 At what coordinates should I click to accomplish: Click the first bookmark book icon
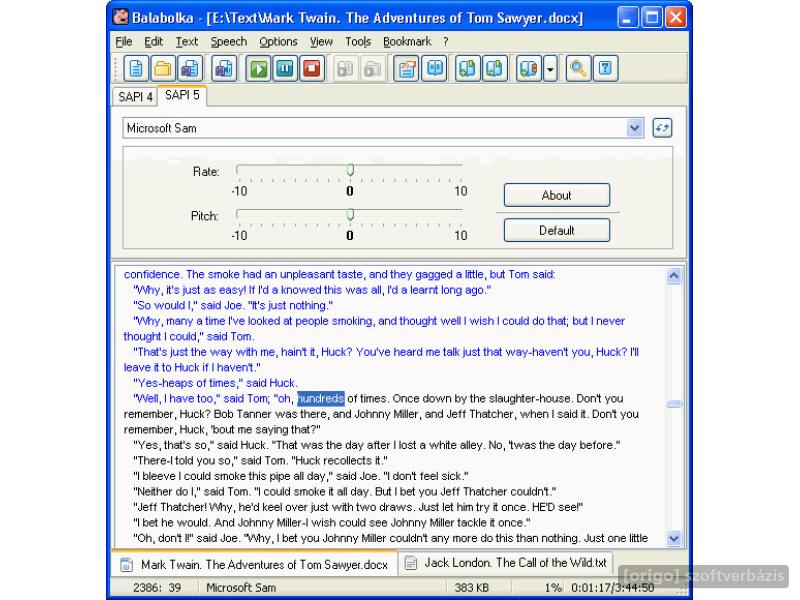[467, 68]
